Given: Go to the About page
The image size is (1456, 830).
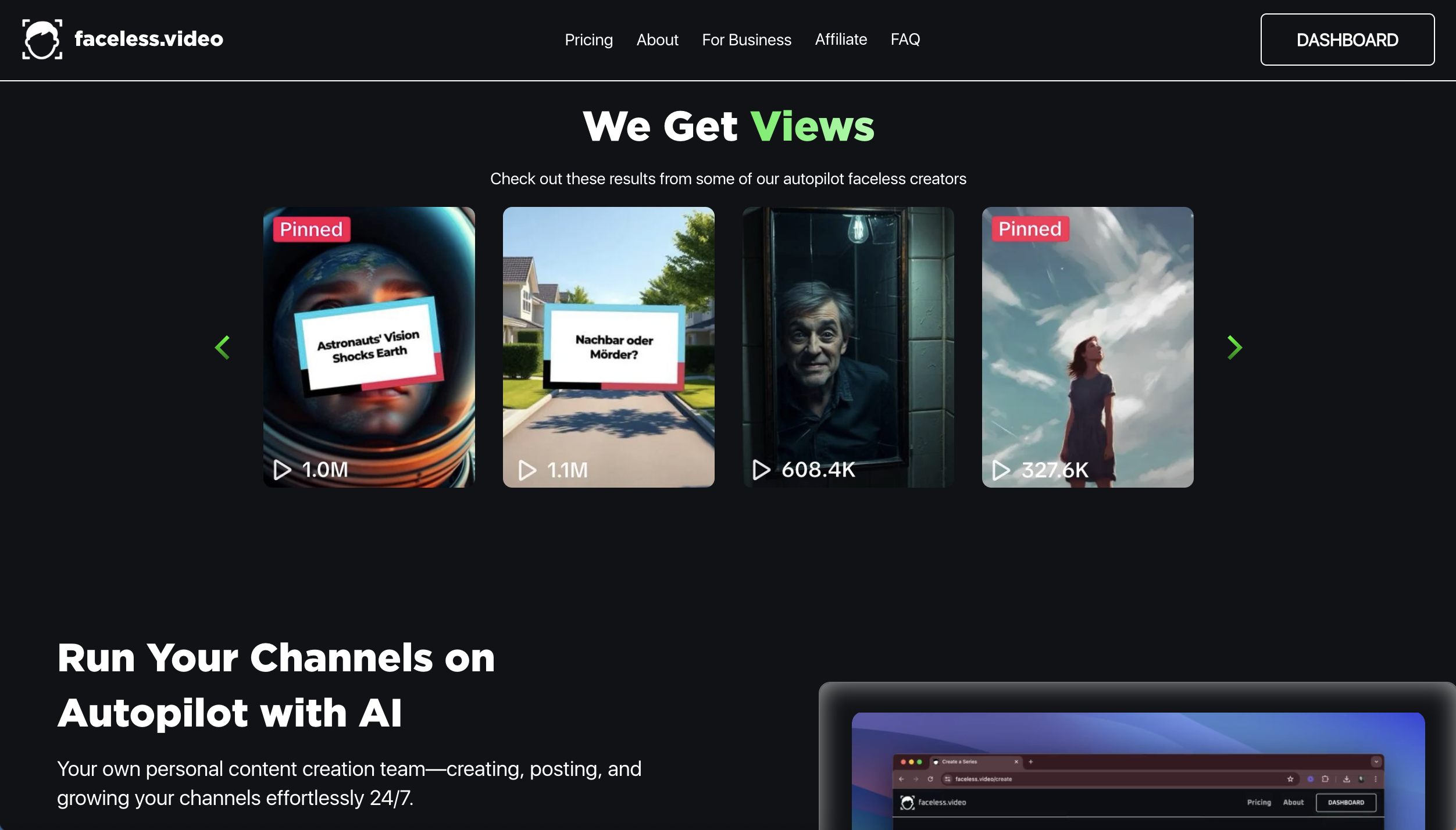Looking at the screenshot, I should click(657, 40).
